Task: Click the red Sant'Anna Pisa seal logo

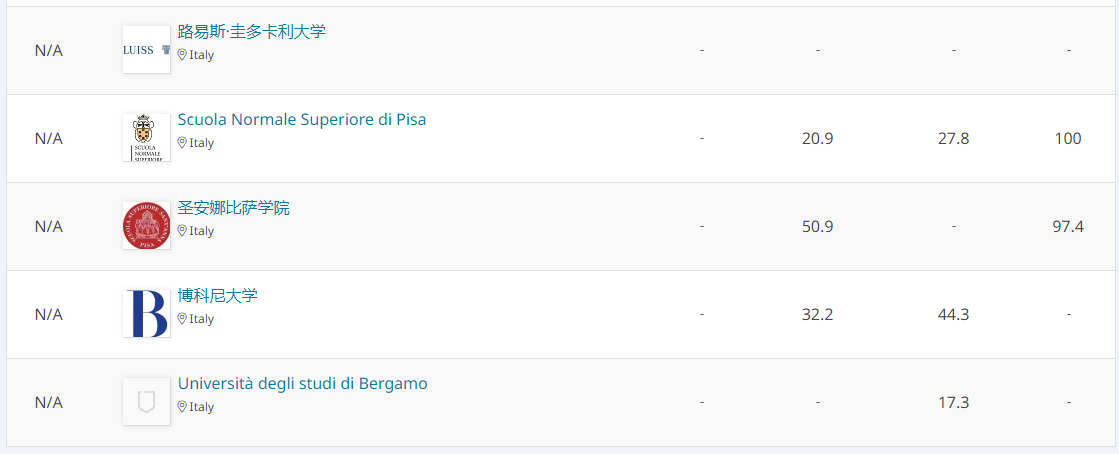Action: pos(146,226)
